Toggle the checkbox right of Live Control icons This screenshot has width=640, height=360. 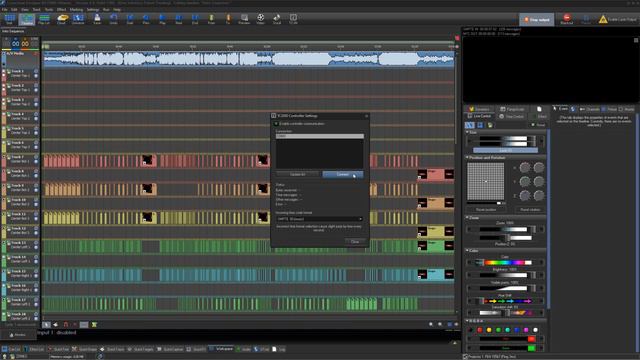[x=533, y=125]
